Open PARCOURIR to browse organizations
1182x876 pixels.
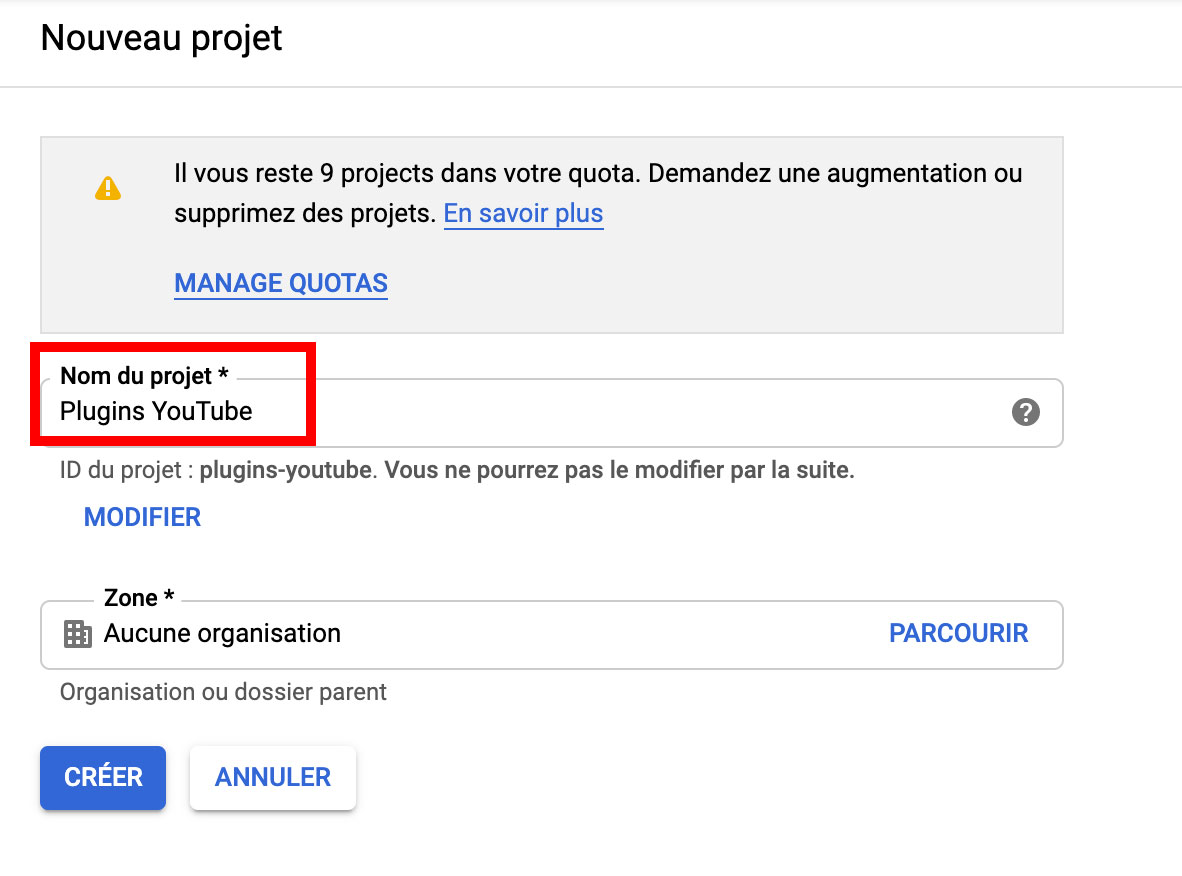[x=957, y=632]
